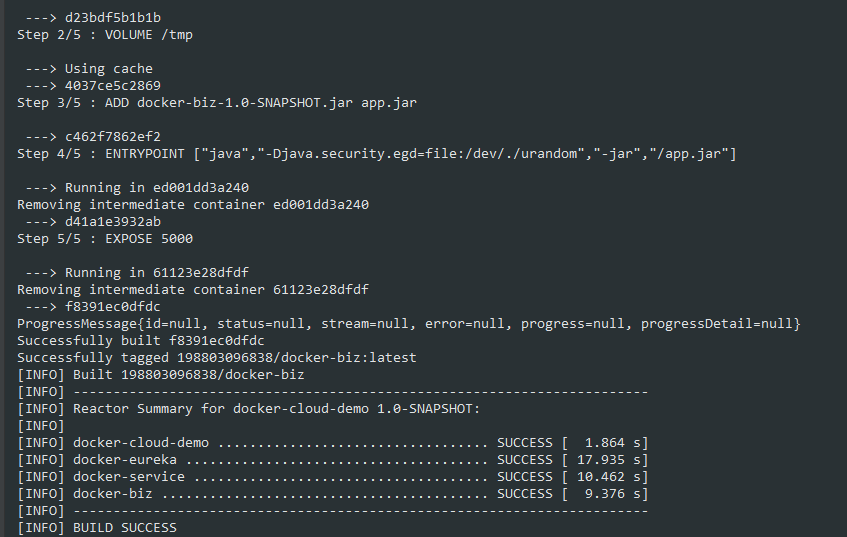Click the docker-cloud-demo SUCCESS row
Image resolution: width=847 pixels, height=537 pixels.
click(x=333, y=443)
